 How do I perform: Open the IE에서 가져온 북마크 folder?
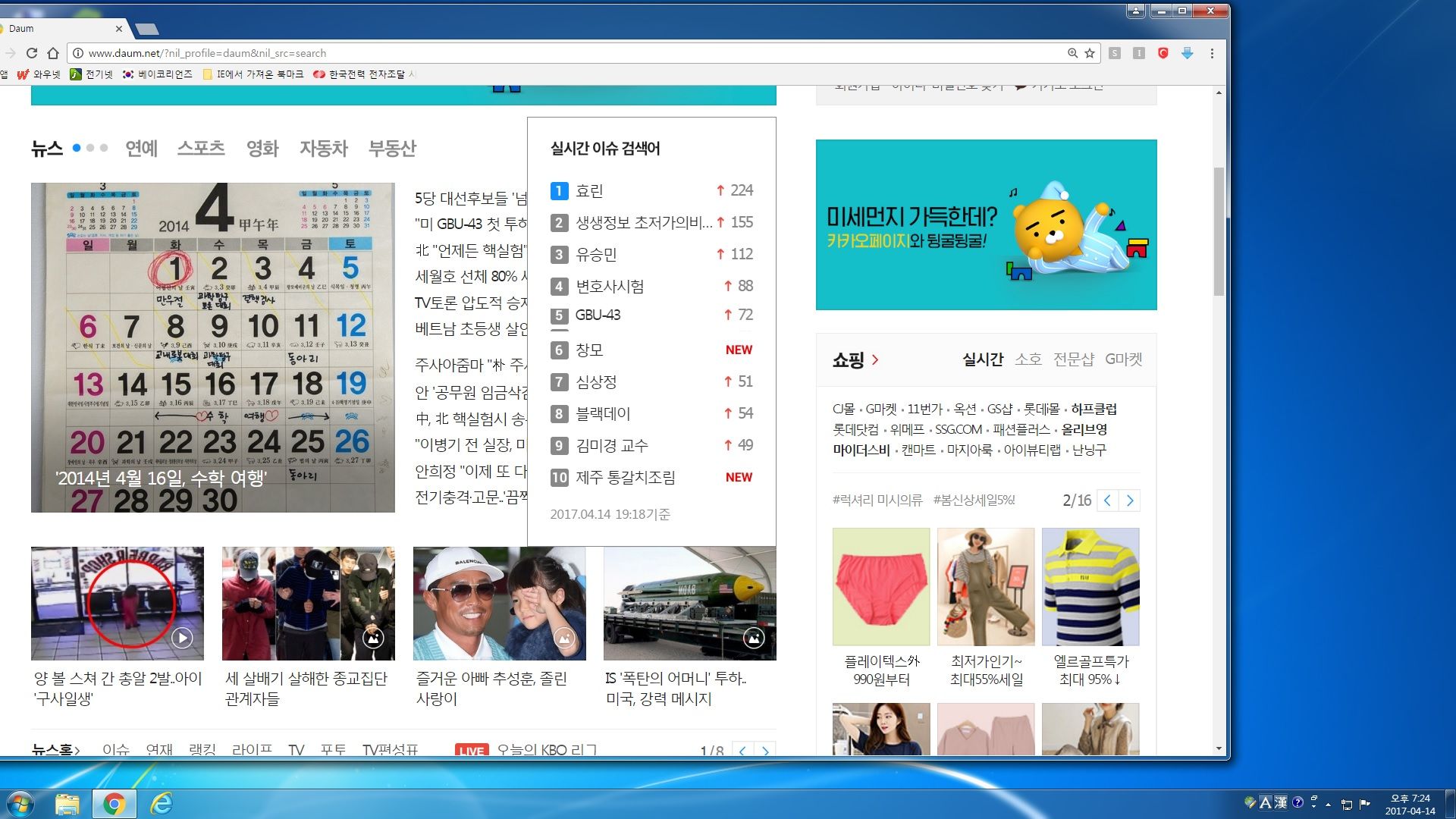tap(253, 74)
